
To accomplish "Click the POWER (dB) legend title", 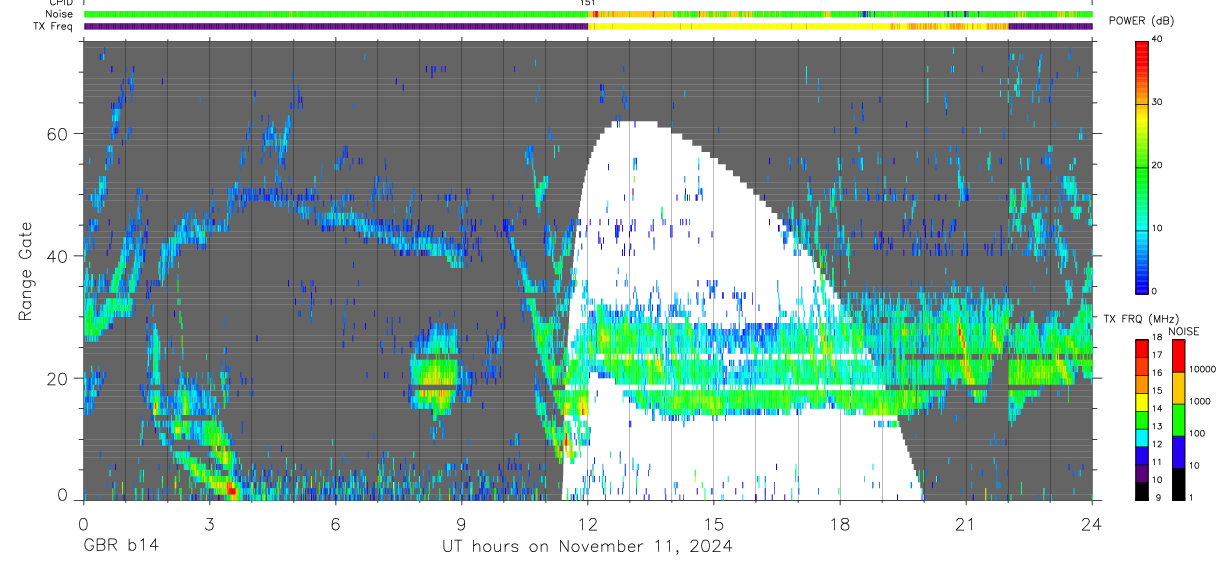I will 1141,22.
